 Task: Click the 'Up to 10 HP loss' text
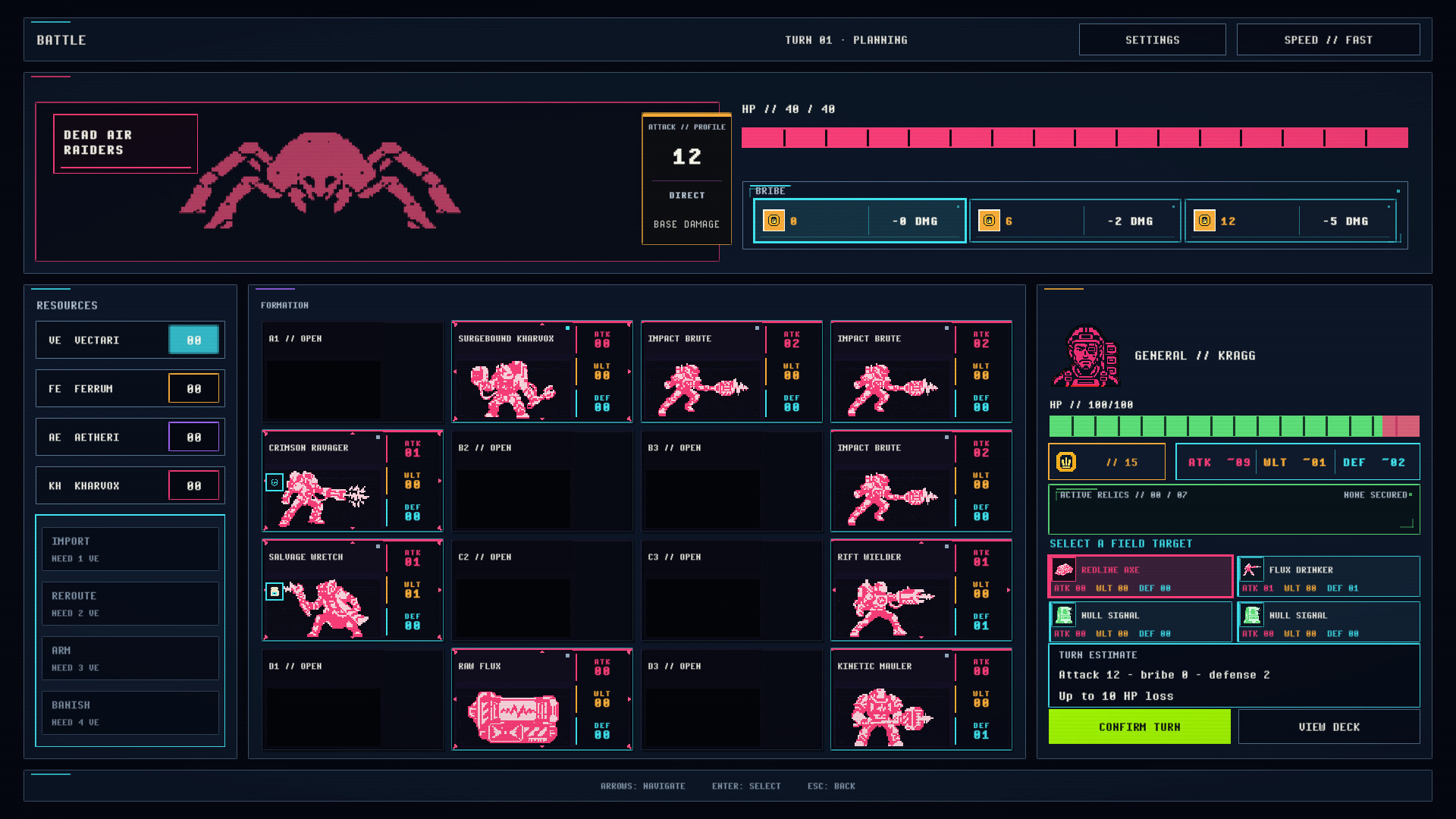pos(1116,696)
